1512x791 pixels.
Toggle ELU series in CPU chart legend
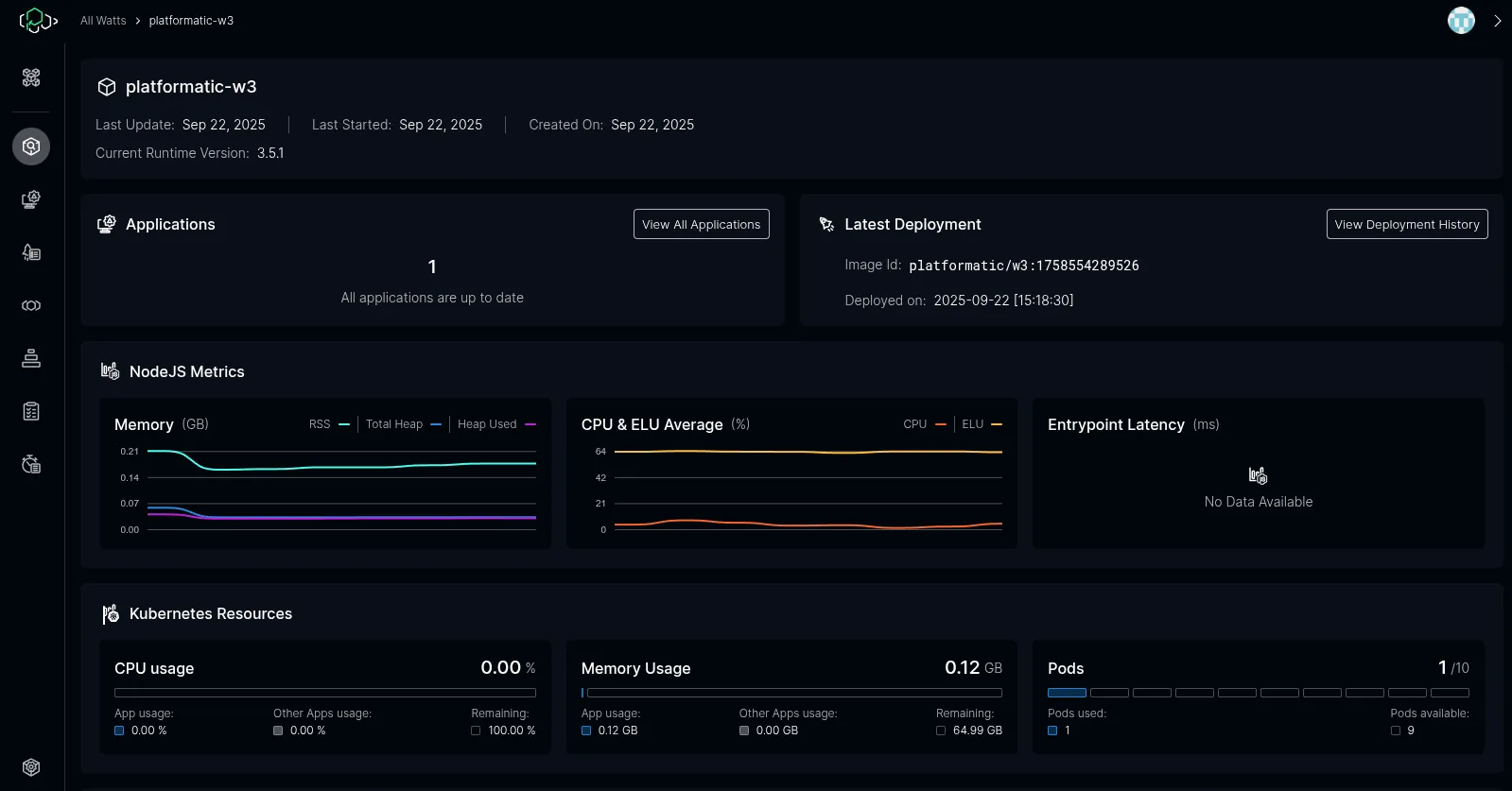click(981, 424)
